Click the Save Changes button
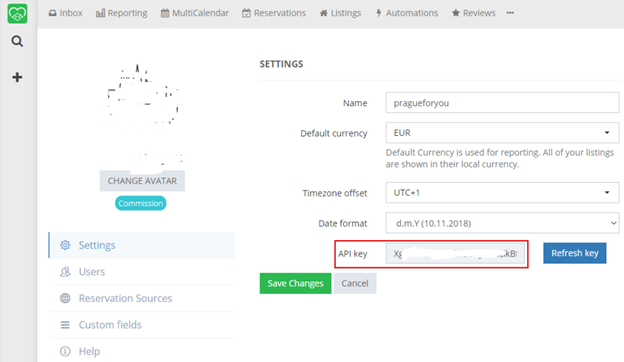Image resolution: width=624 pixels, height=362 pixels. pos(295,283)
